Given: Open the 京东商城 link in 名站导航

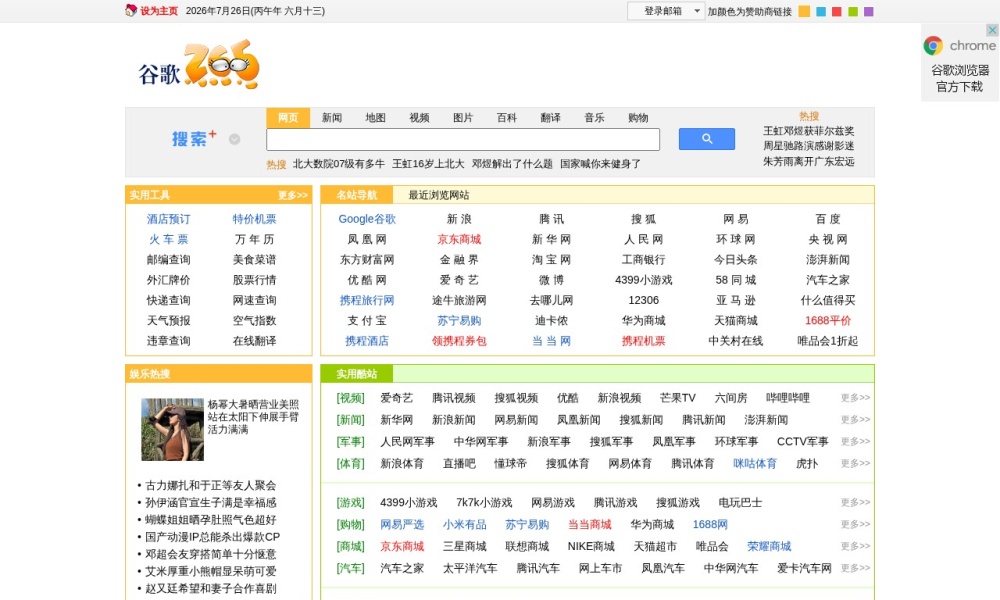Looking at the screenshot, I should (459, 239).
